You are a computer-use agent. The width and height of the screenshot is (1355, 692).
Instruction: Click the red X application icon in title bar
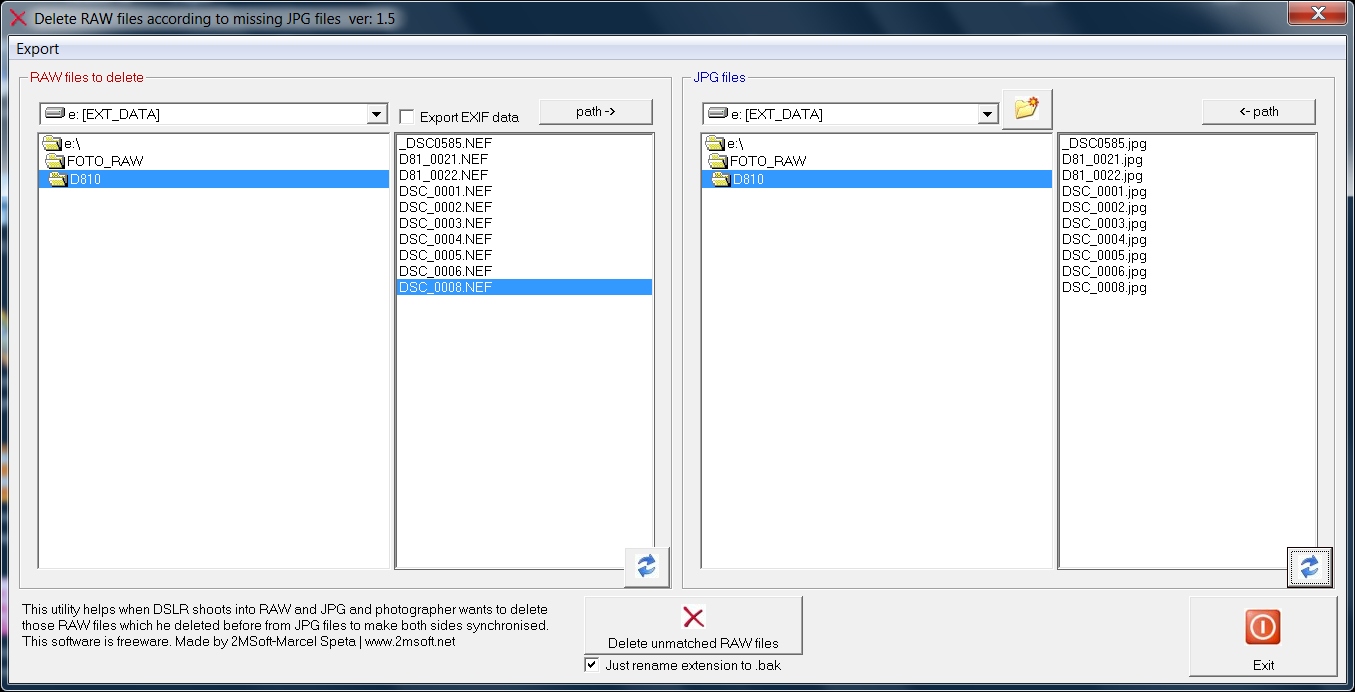coord(17,18)
